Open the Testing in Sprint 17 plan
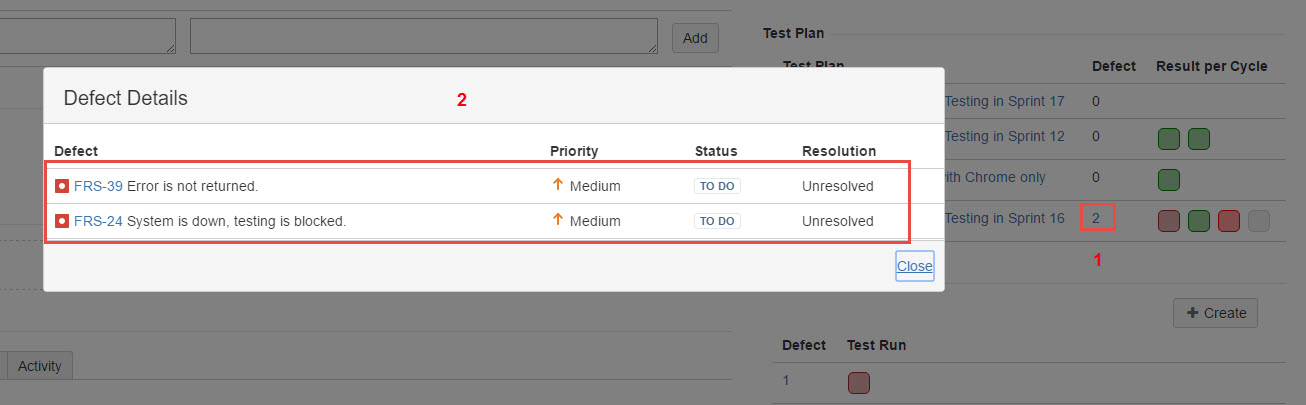 pyautogui.click(x=1004, y=101)
